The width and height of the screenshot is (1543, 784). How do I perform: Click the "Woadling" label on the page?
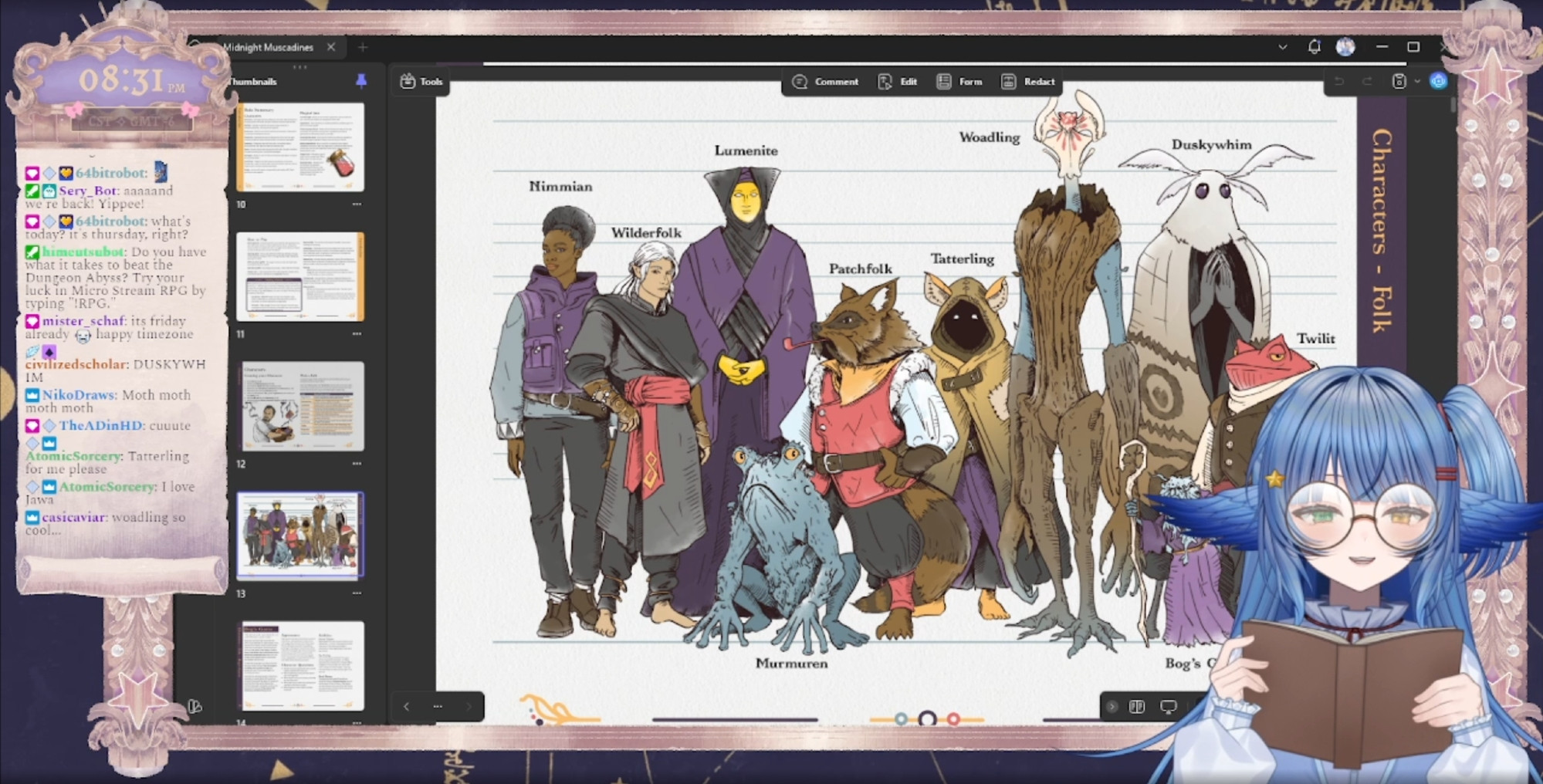click(989, 137)
